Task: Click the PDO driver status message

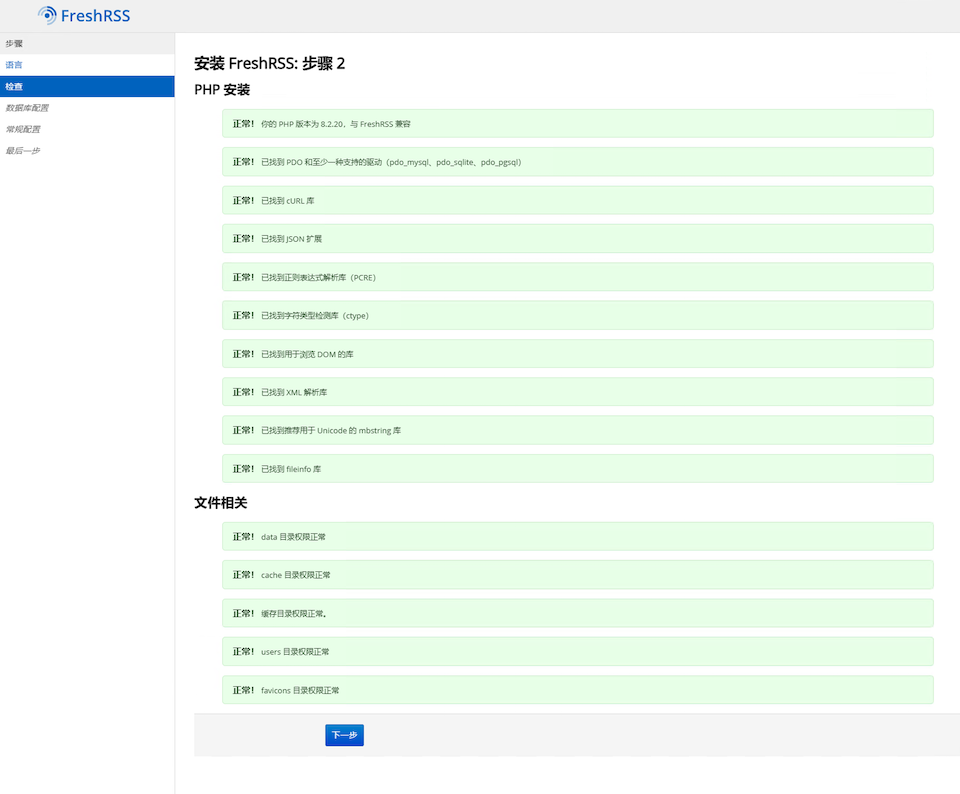Action: point(577,162)
